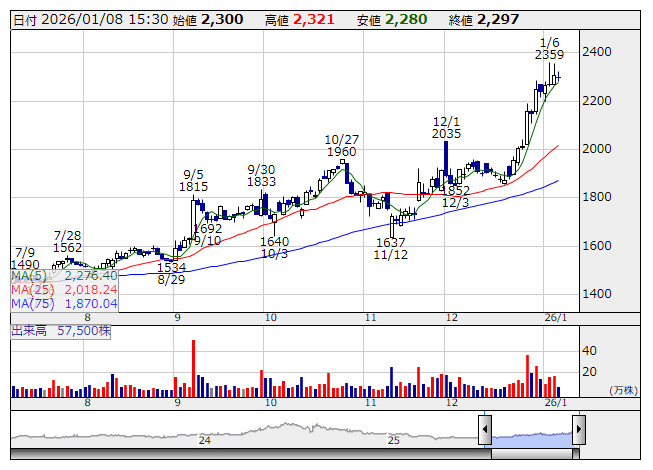
Task: Click the 1600 price axis label
Action: click(597, 246)
